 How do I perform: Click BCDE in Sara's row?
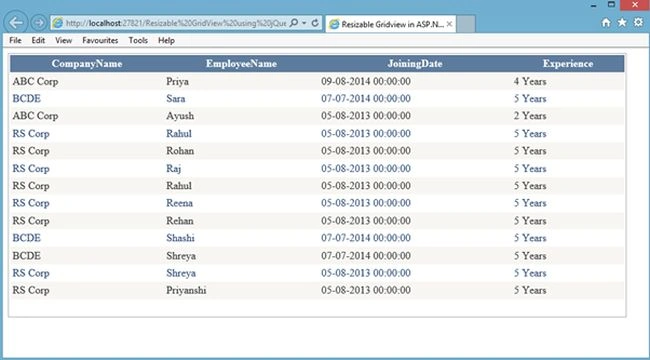click(x=27, y=99)
